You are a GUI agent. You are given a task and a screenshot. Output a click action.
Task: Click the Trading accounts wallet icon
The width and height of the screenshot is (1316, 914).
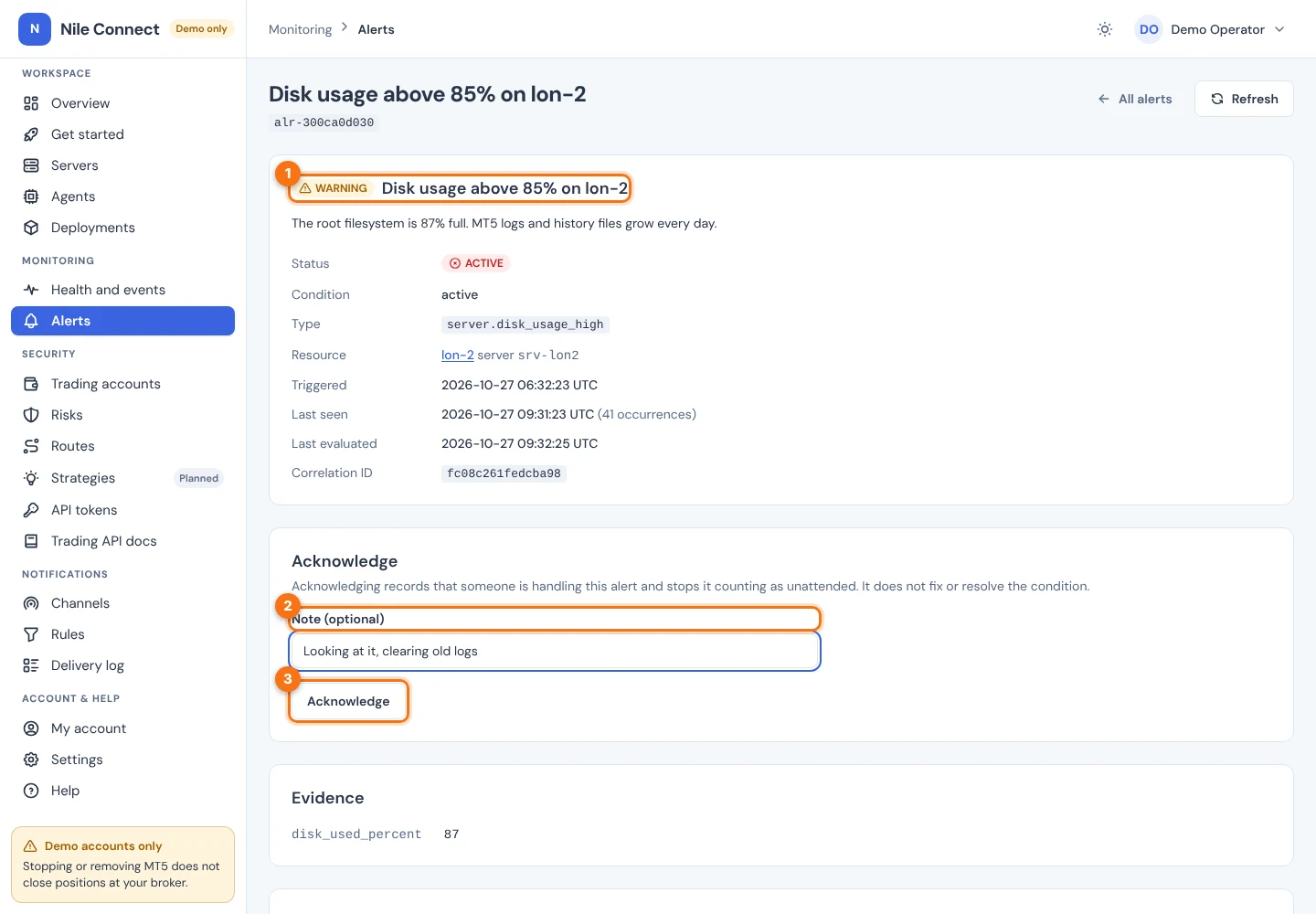coord(31,384)
